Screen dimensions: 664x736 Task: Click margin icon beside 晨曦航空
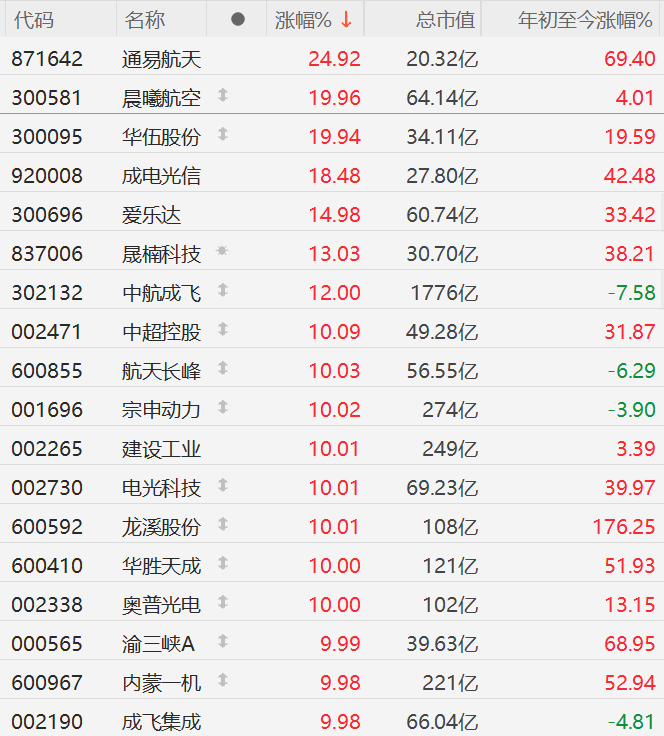tap(223, 95)
